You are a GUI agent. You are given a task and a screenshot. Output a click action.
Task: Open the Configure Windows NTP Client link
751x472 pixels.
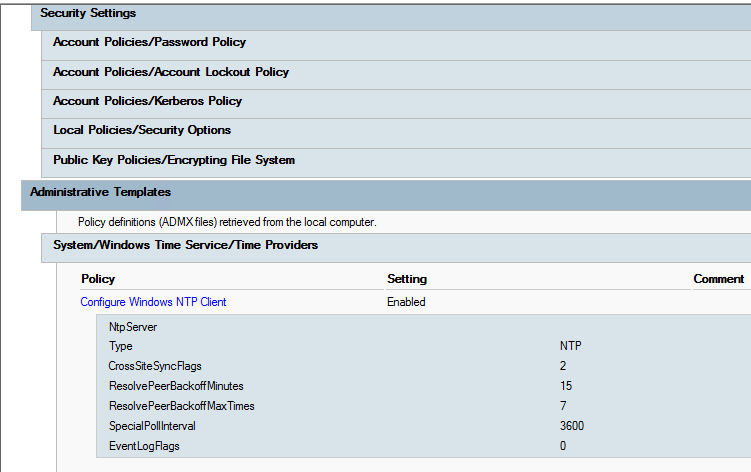pos(160,302)
